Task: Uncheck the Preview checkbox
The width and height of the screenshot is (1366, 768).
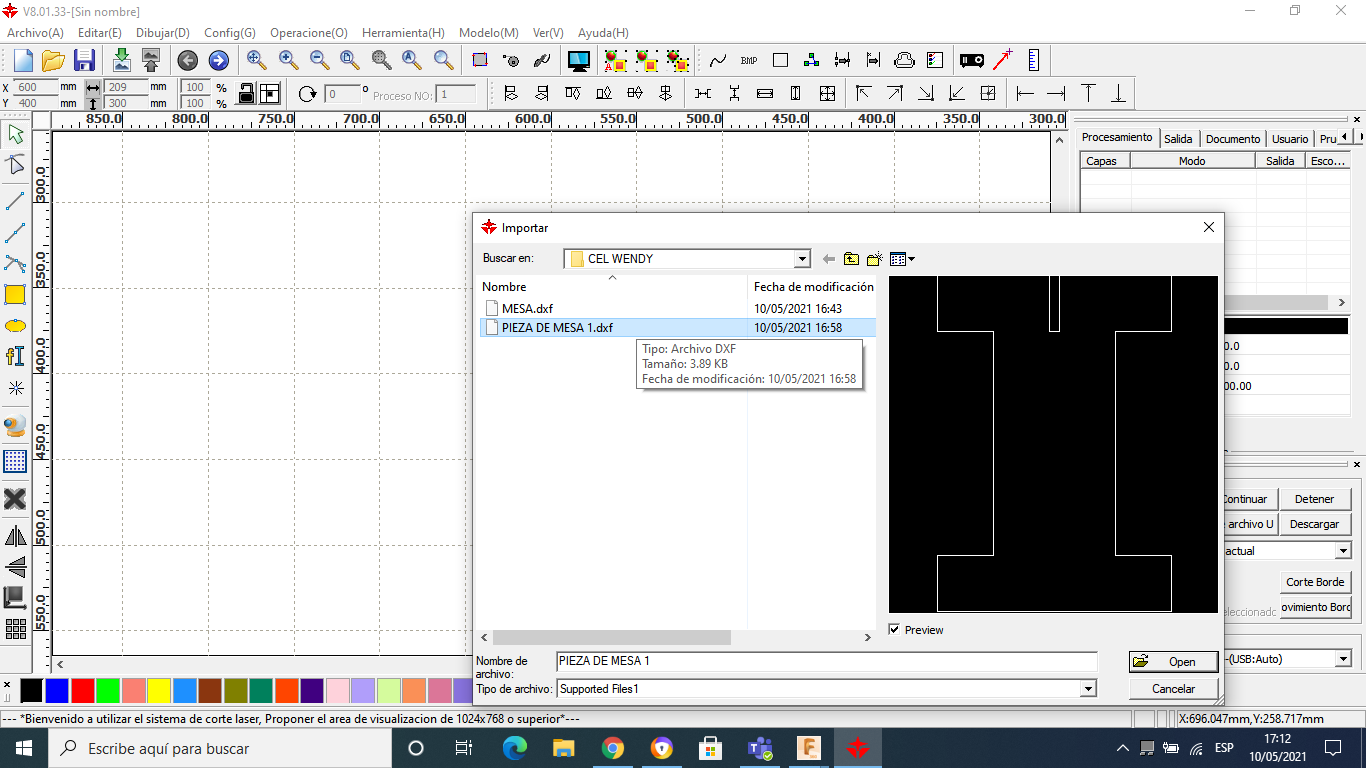Action: 894,629
